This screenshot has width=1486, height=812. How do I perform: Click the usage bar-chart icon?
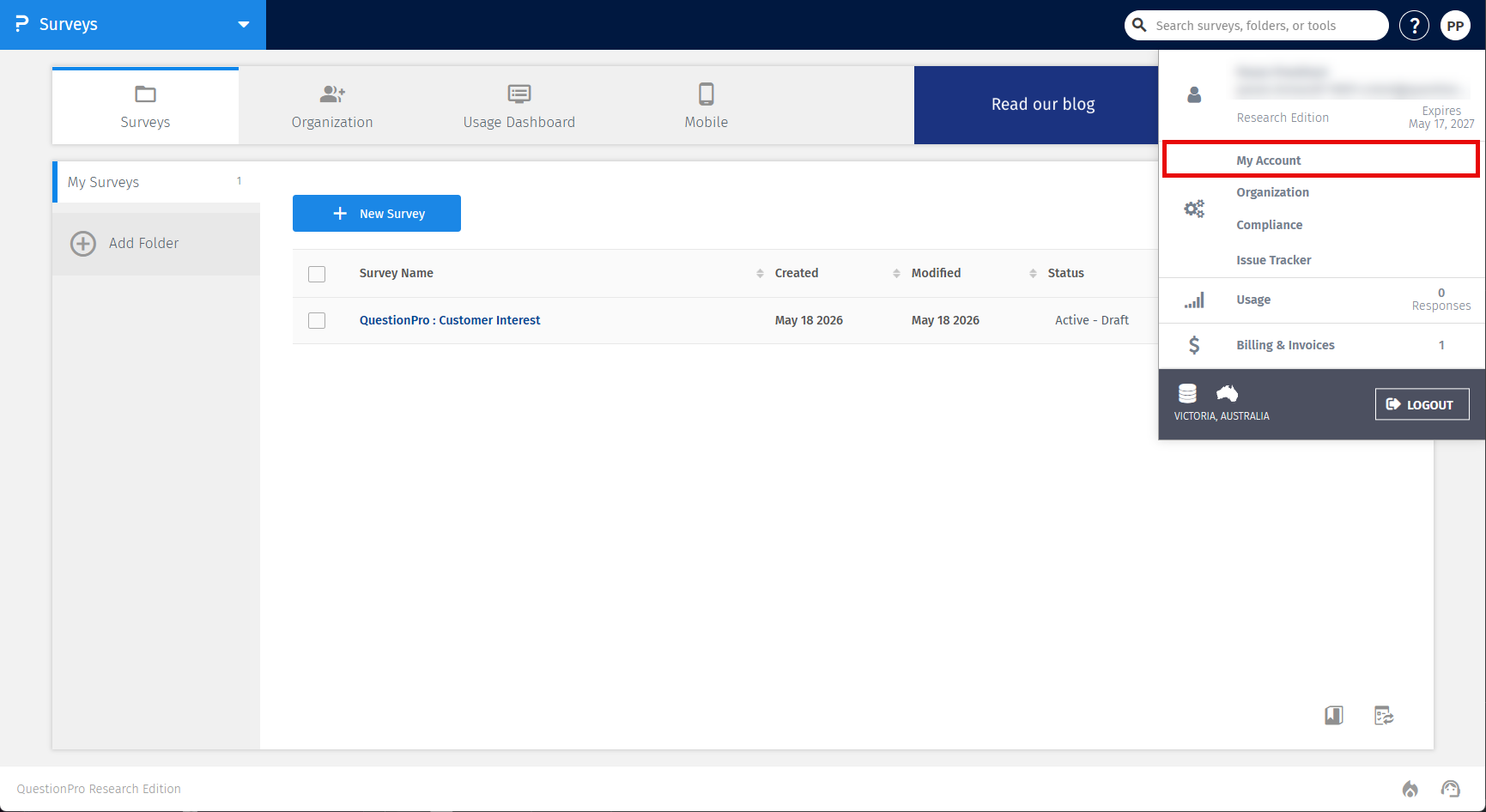[1194, 300]
